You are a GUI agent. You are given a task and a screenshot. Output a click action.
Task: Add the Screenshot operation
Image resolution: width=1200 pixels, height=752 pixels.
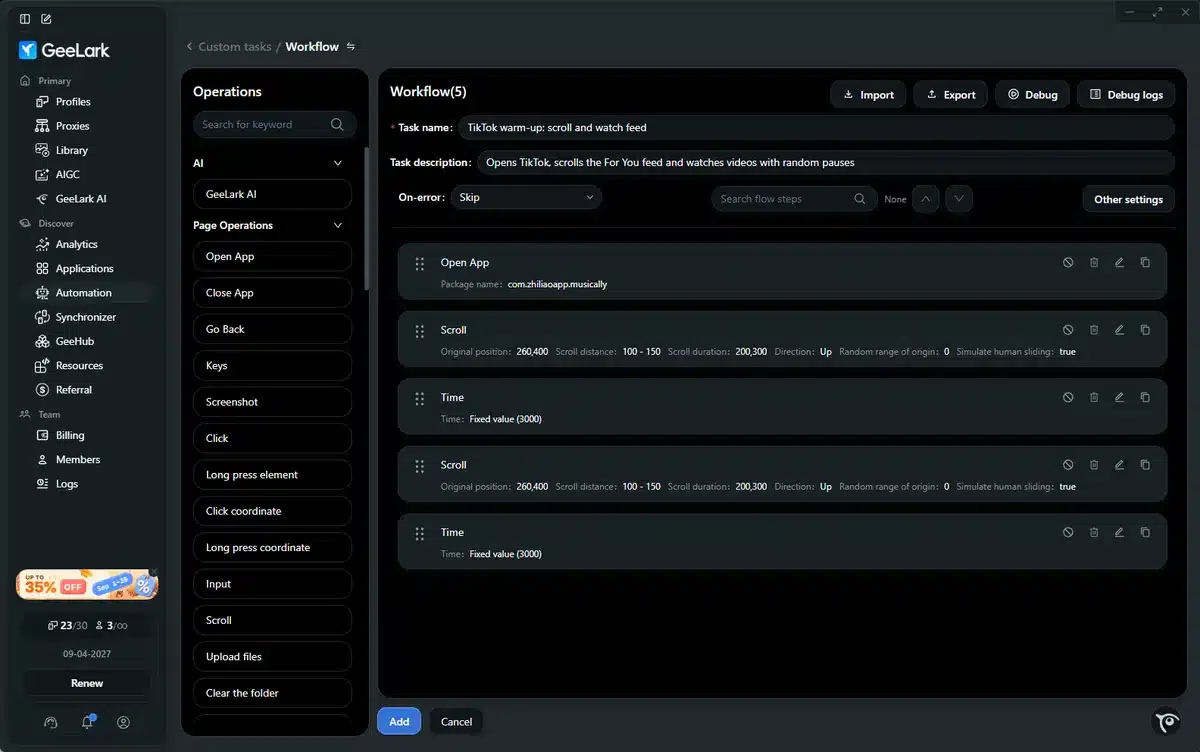pyautogui.click(x=272, y=402)
